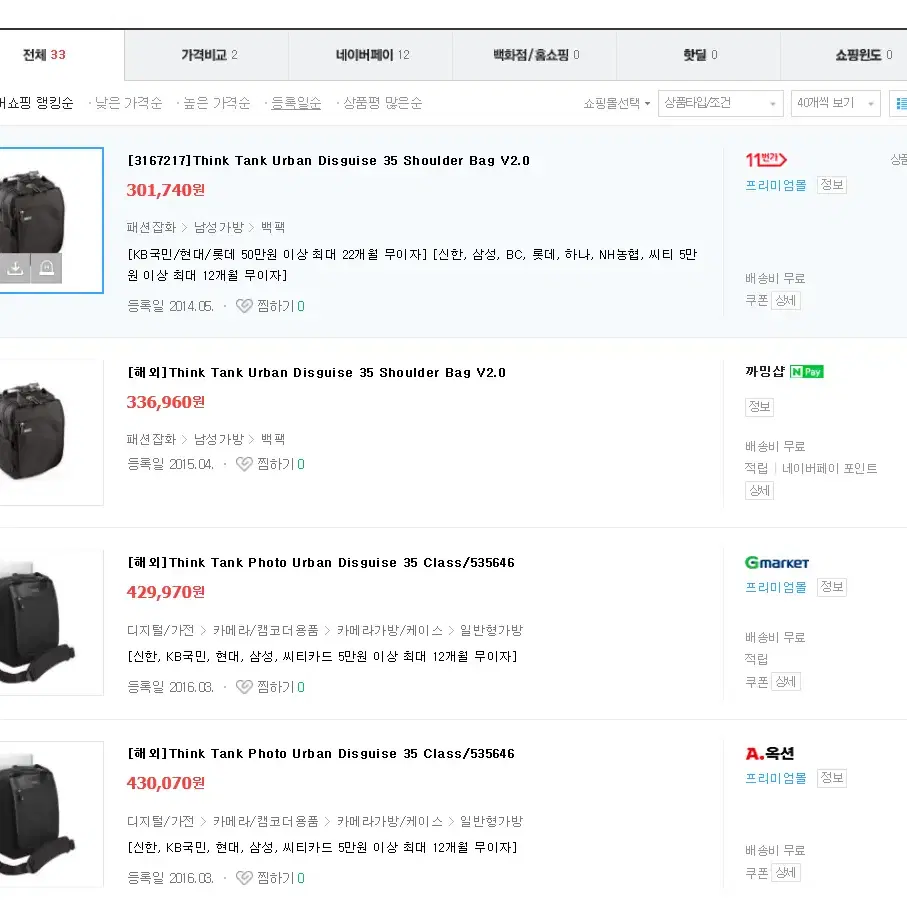Open the 11번가 store logo
Viewport: 907px width, 907px height.
pyautogui.click(x=766, y=159)
